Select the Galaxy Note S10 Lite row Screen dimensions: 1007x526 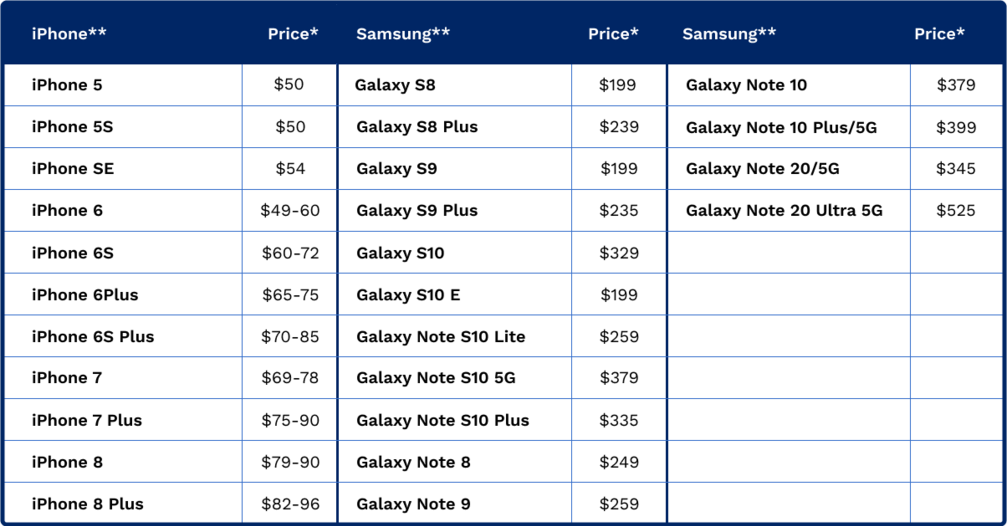click(440, 337)
